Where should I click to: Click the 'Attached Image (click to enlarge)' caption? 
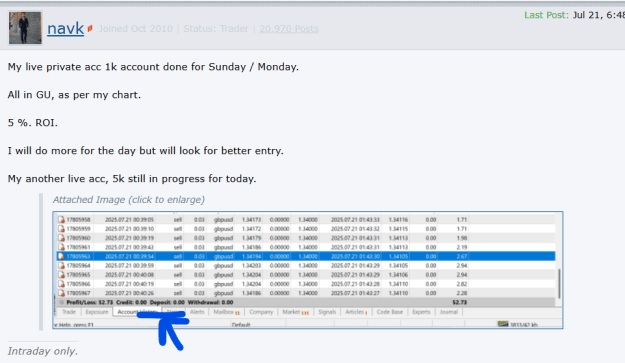pos(129,200)
